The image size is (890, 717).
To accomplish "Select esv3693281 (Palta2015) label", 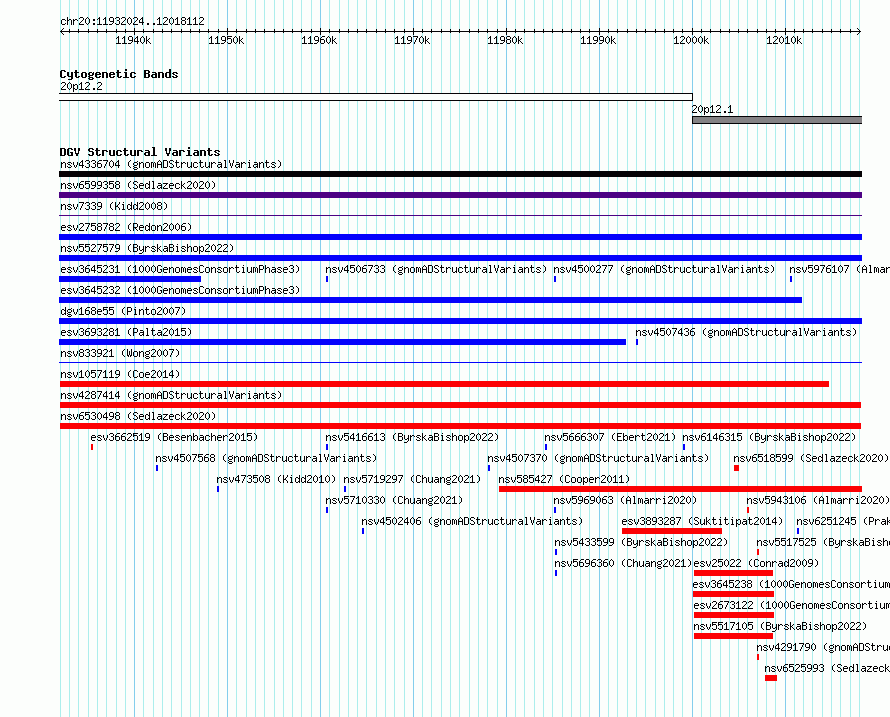I will [126, 333].
